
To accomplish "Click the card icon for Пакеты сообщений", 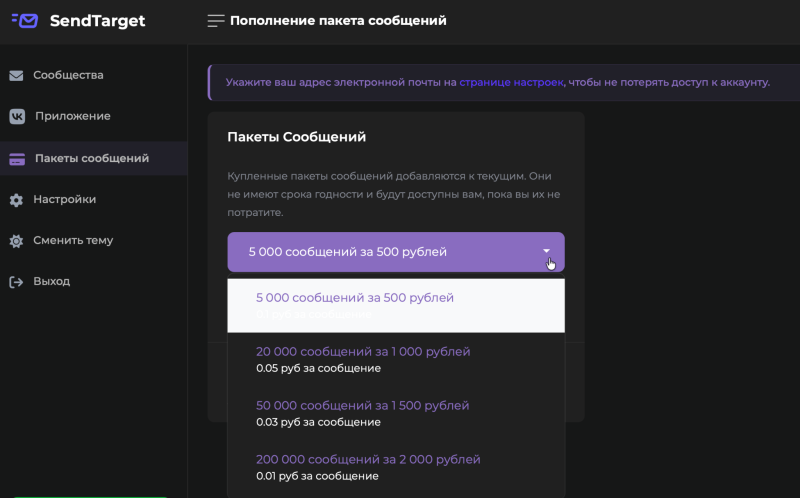I will (17, 159).
